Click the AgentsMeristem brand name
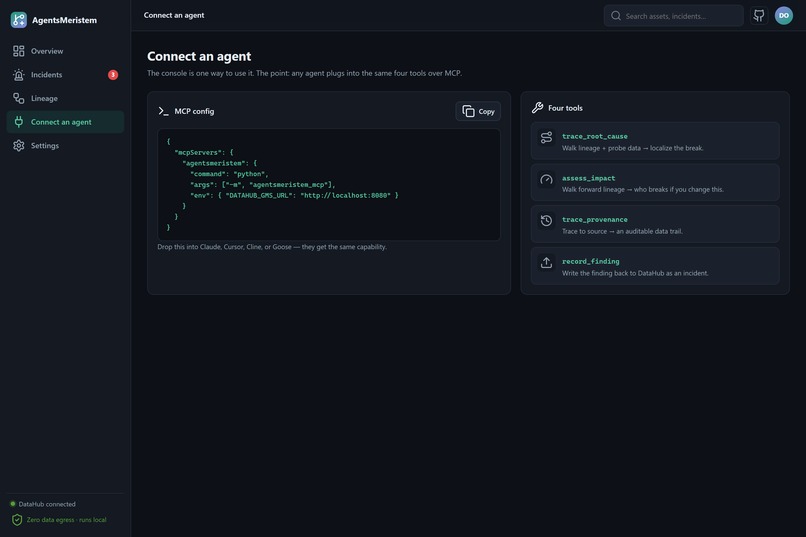806x537 pixels. [x=64, y=20]
